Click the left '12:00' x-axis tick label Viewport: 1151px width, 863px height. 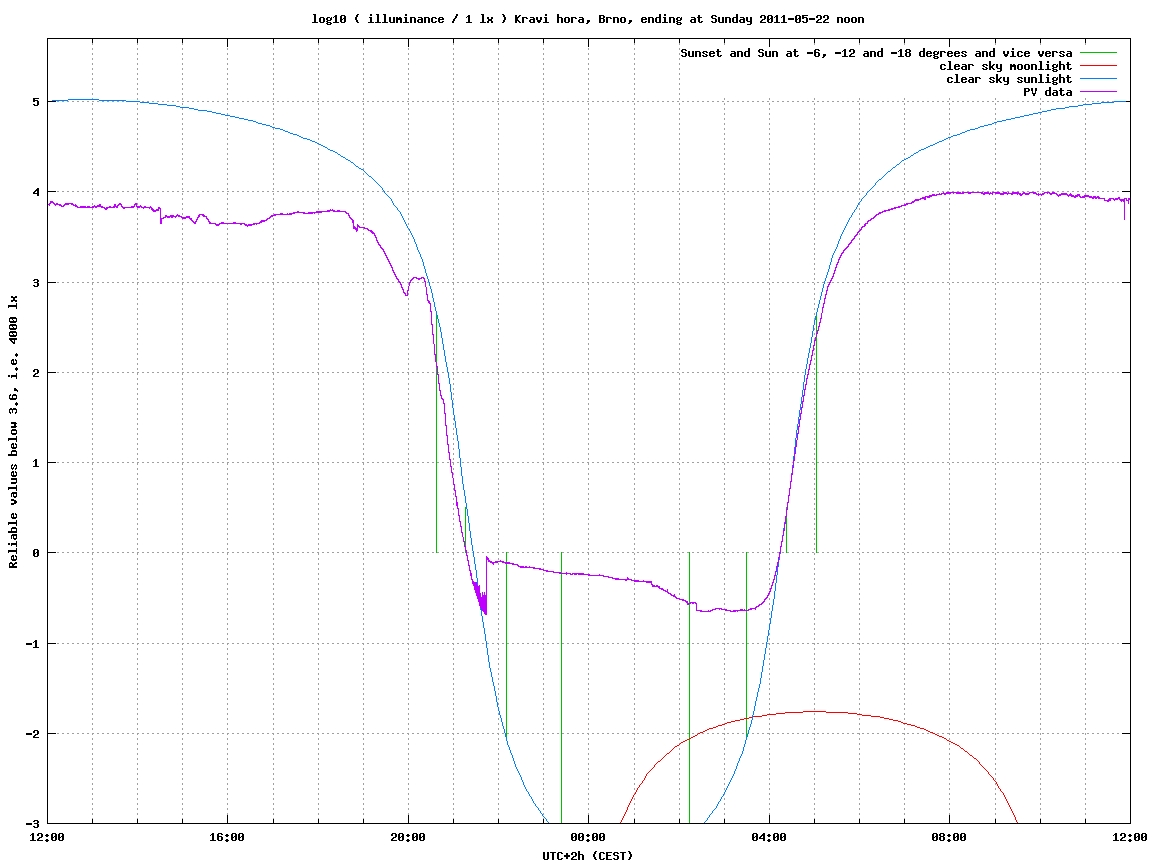click(47, 837)
